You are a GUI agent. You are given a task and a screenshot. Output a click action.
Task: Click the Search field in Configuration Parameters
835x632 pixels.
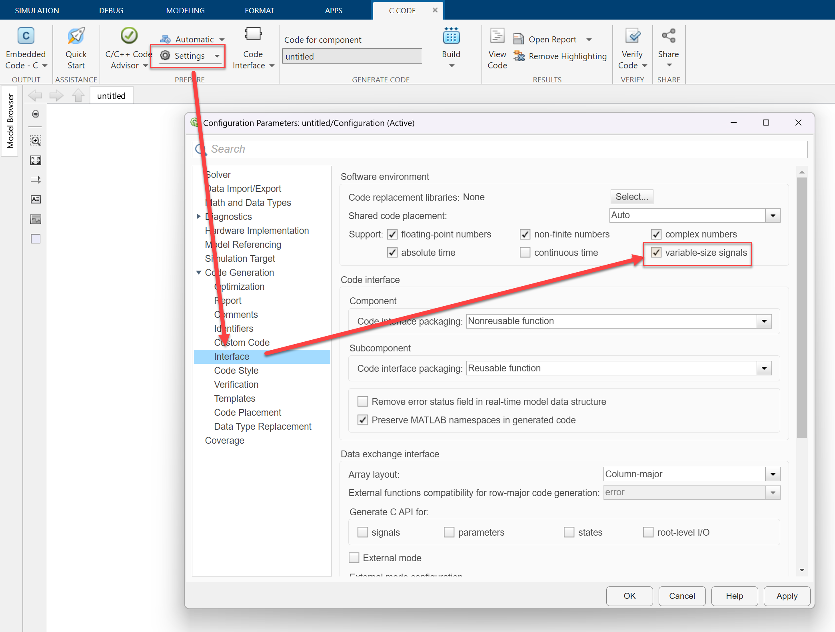tap(450, 147)
